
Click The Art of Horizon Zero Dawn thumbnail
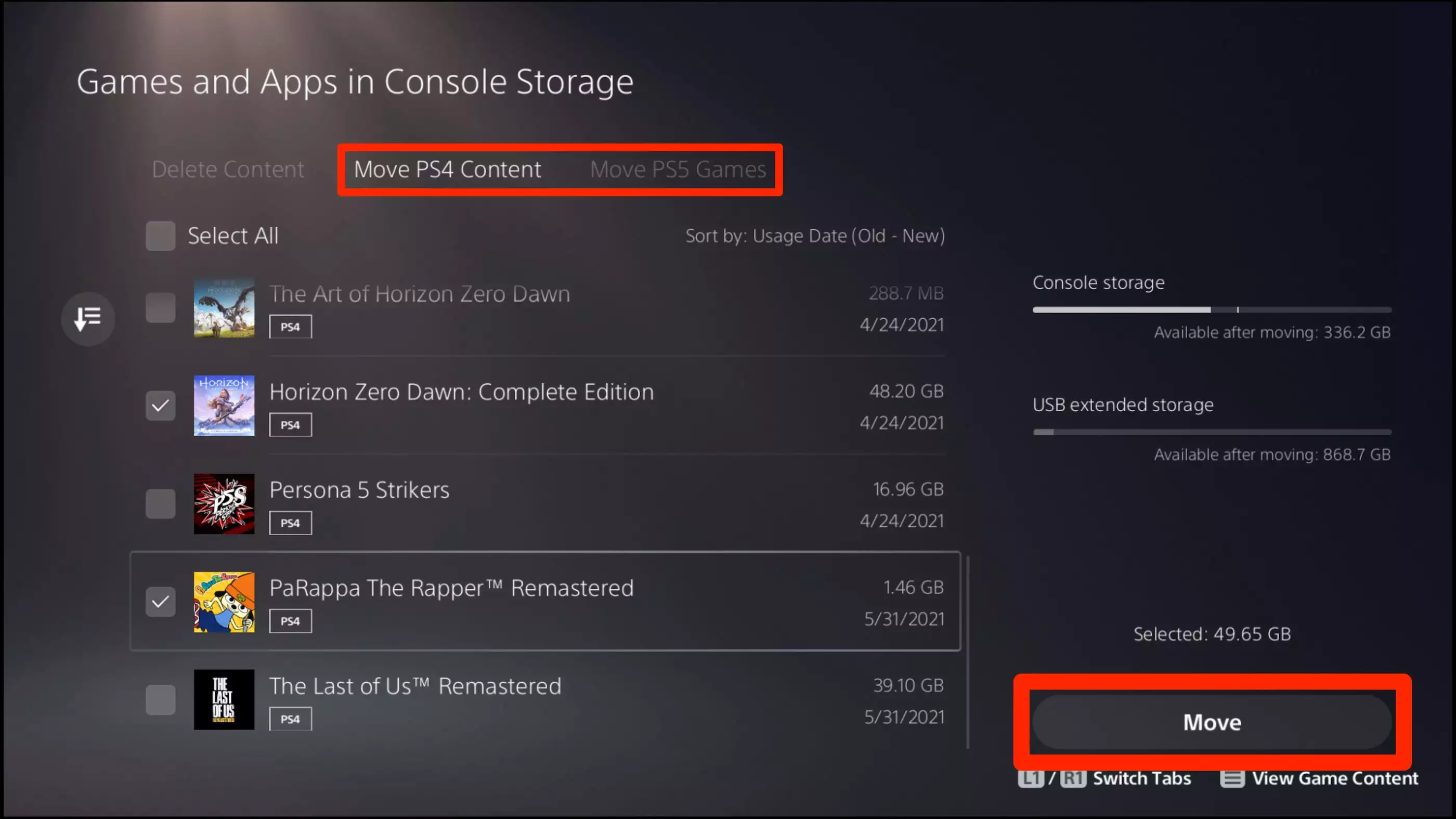[224, 308]
